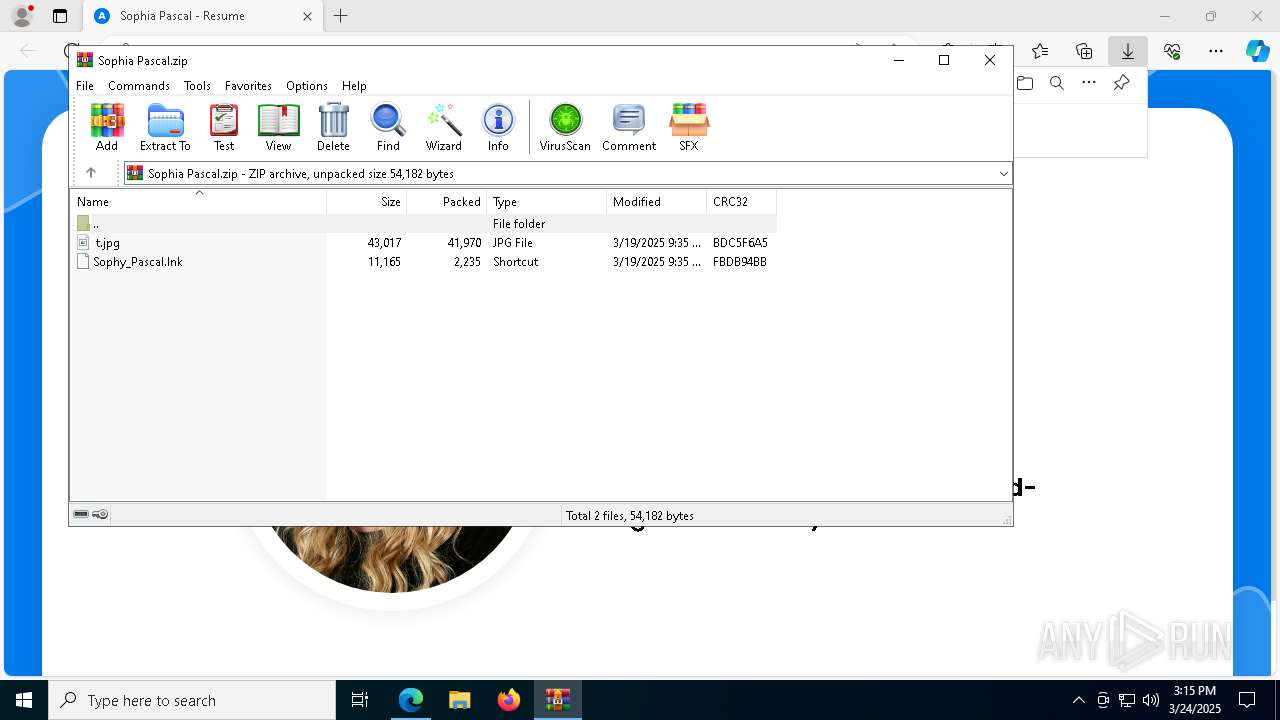Viewport: 1280px width, 720px height.
Task: Open Firefox from the taskbar
Action: tap(509, 700)
